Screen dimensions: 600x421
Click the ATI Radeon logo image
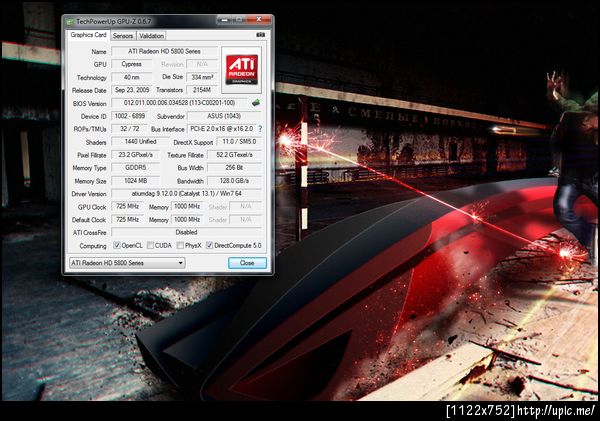pos(241,70)
